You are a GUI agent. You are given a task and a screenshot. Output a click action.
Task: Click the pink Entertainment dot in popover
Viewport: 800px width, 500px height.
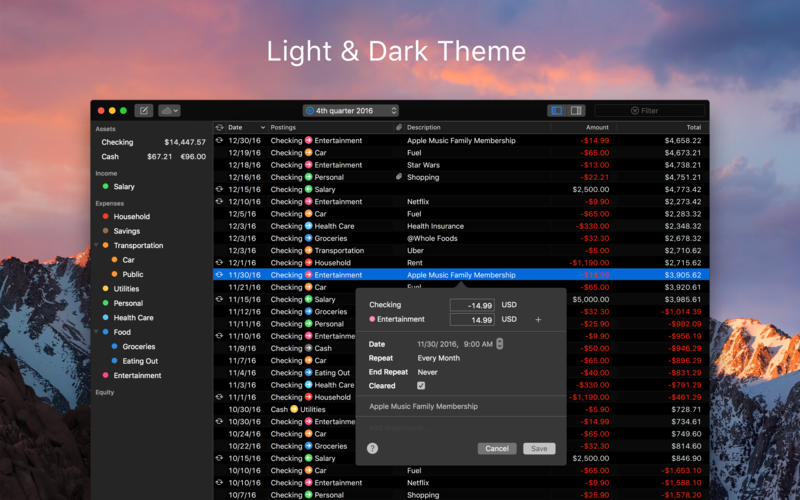pos(372,319)
